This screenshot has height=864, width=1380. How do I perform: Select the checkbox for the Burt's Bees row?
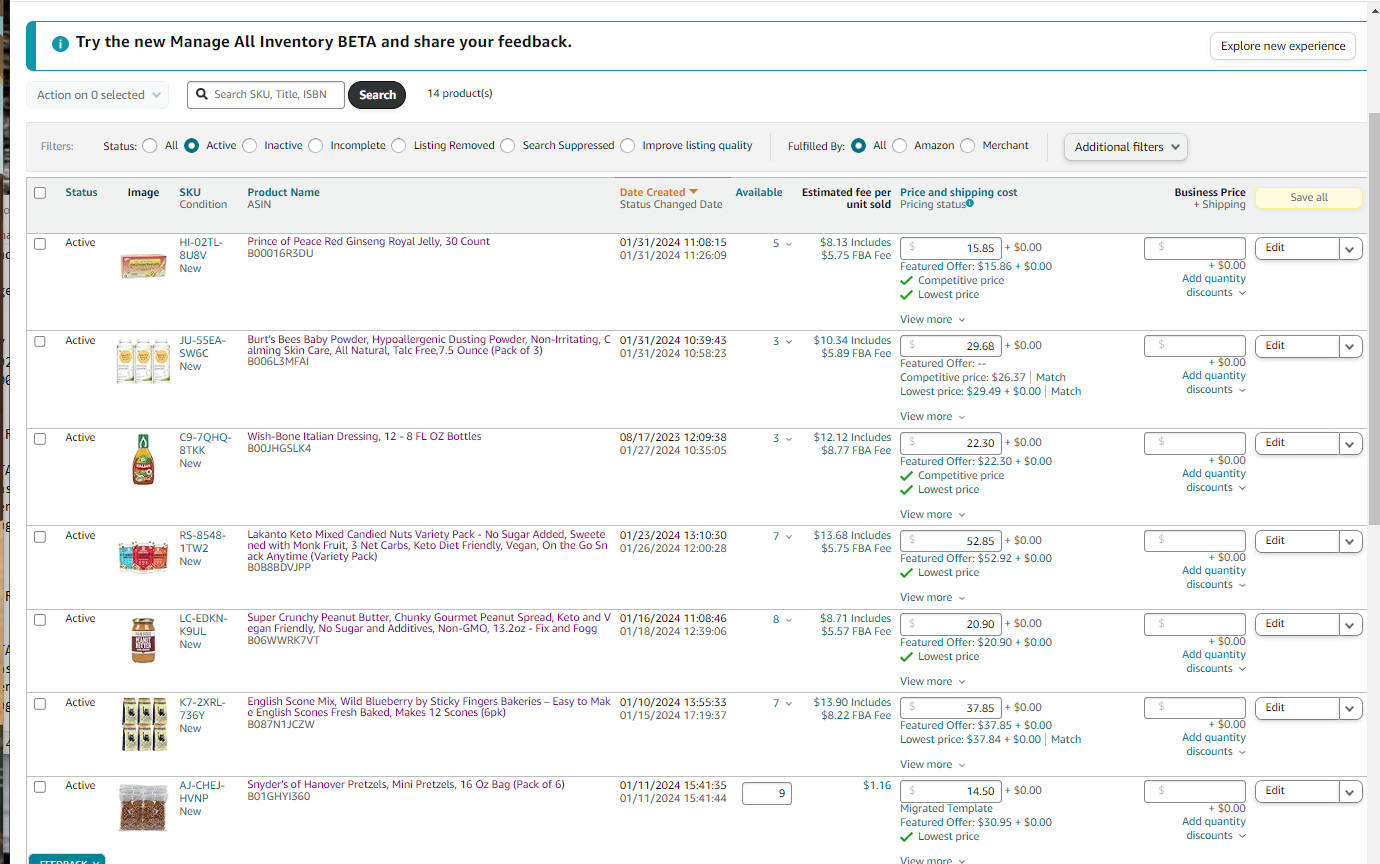[40, 341]
